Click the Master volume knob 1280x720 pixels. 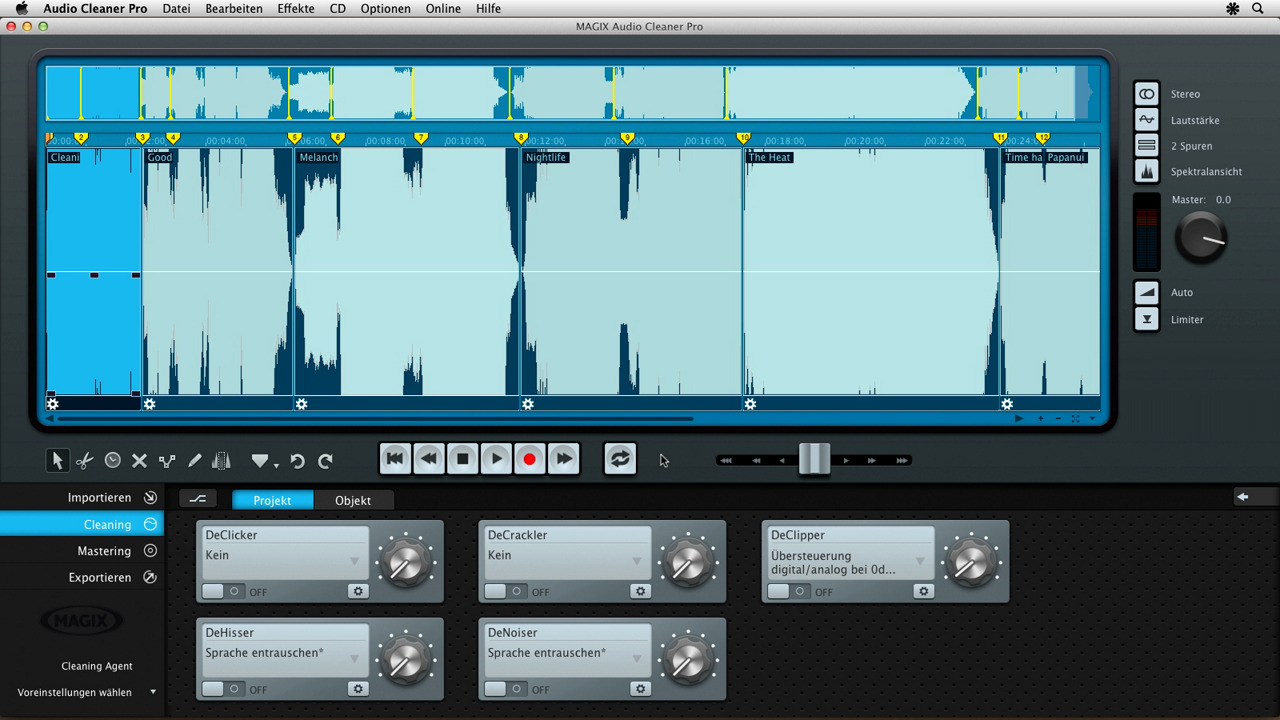(x=1200, y=238)
